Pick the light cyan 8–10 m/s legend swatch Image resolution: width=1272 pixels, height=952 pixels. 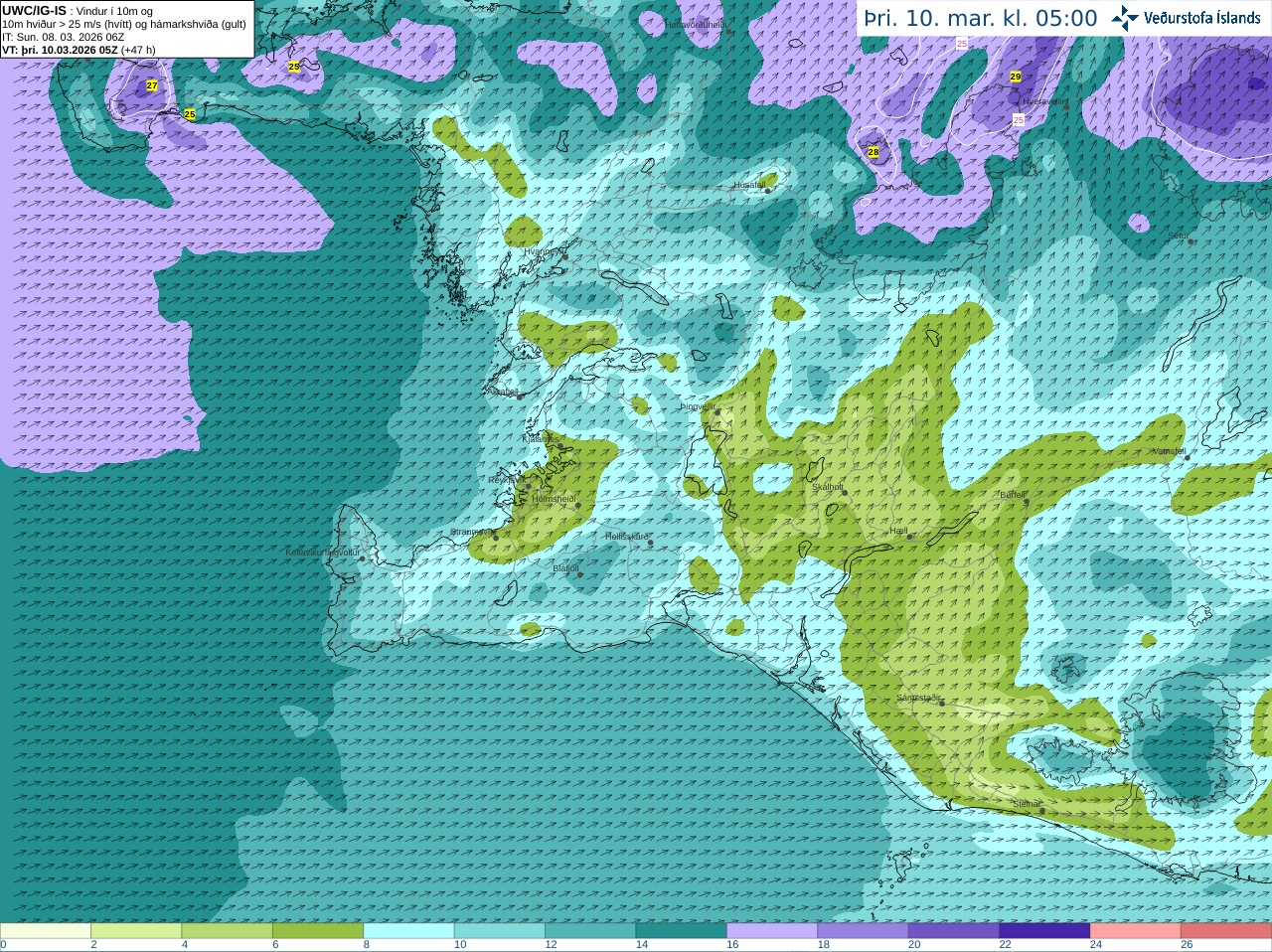pyautogui.click(x=408, y=931)
